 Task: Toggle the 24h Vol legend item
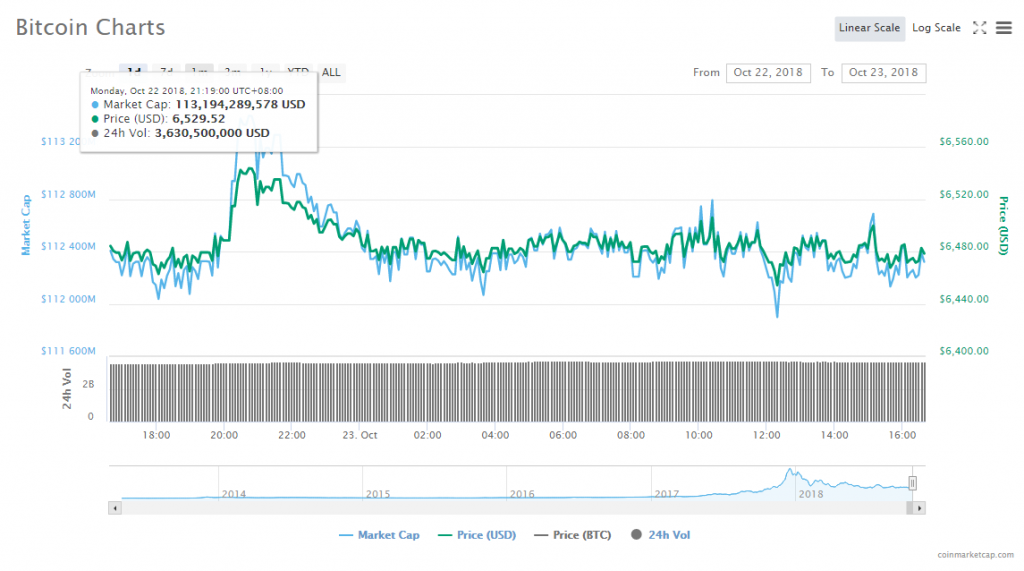[x=660, y=535]
